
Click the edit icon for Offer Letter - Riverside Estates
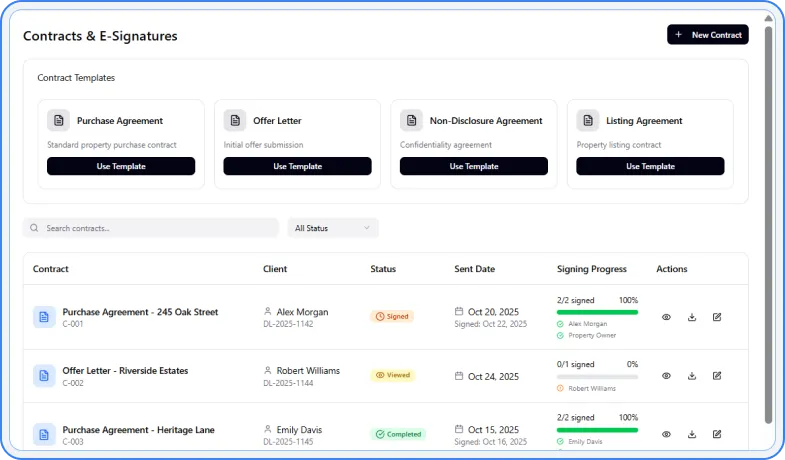[717, 376]
